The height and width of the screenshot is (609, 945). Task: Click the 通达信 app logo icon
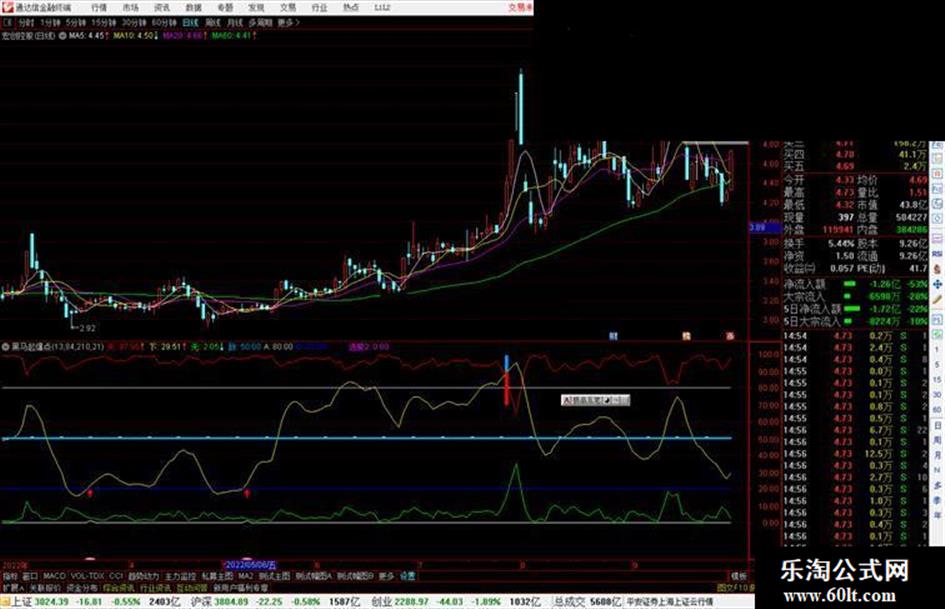pos(7,7)
